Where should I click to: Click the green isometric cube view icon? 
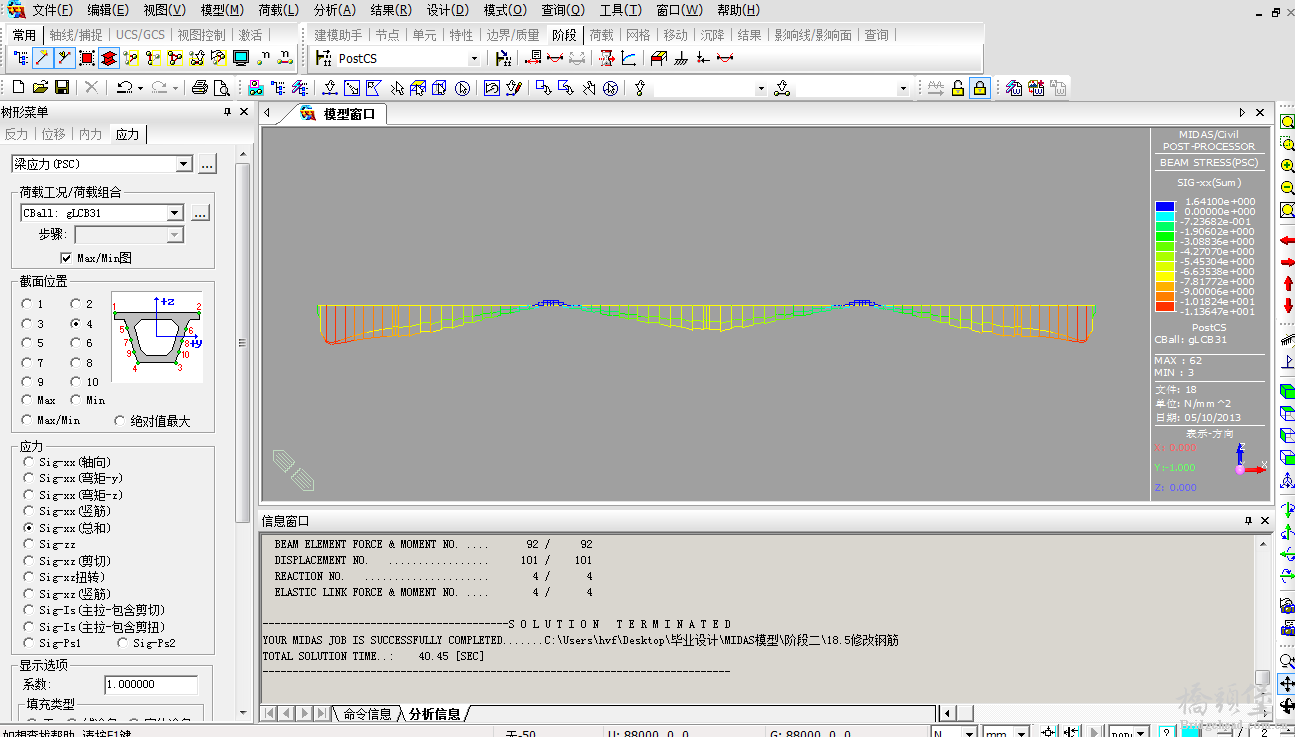click(1287, 391)
